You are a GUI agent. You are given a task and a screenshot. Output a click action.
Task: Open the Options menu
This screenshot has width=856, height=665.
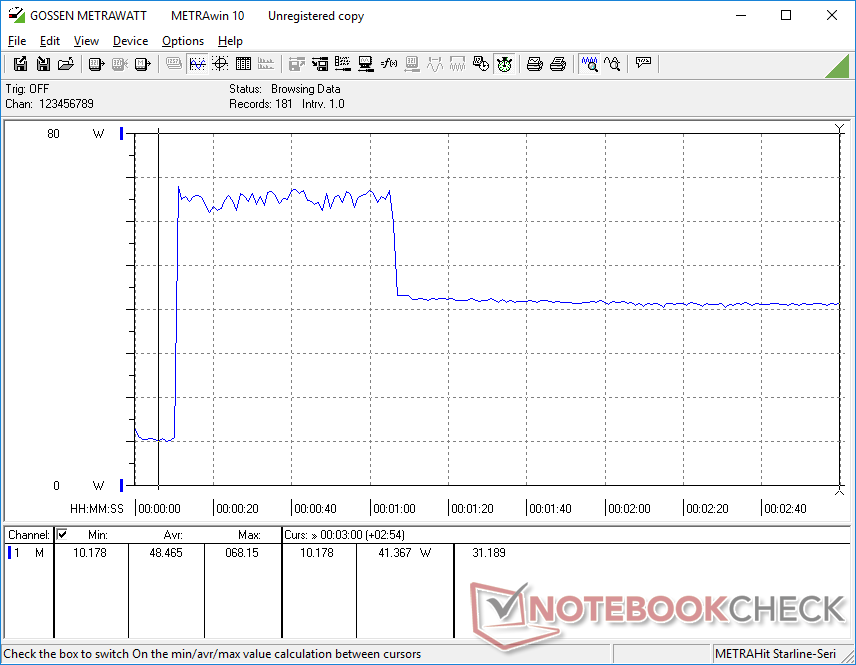pos(183,41)
